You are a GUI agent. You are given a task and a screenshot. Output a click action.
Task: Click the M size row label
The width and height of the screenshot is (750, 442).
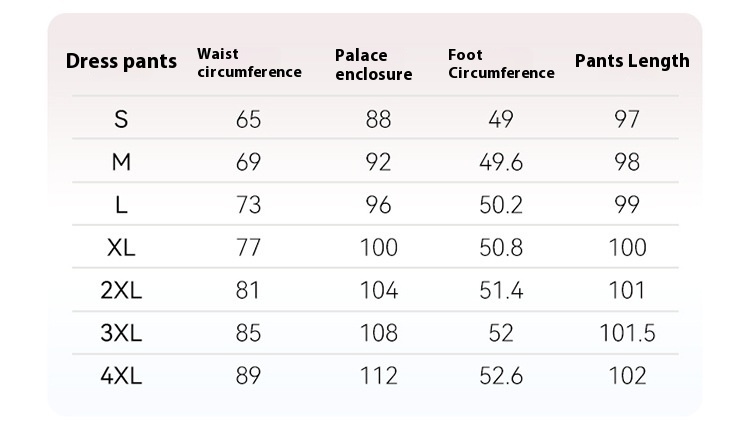pos(121,163)
